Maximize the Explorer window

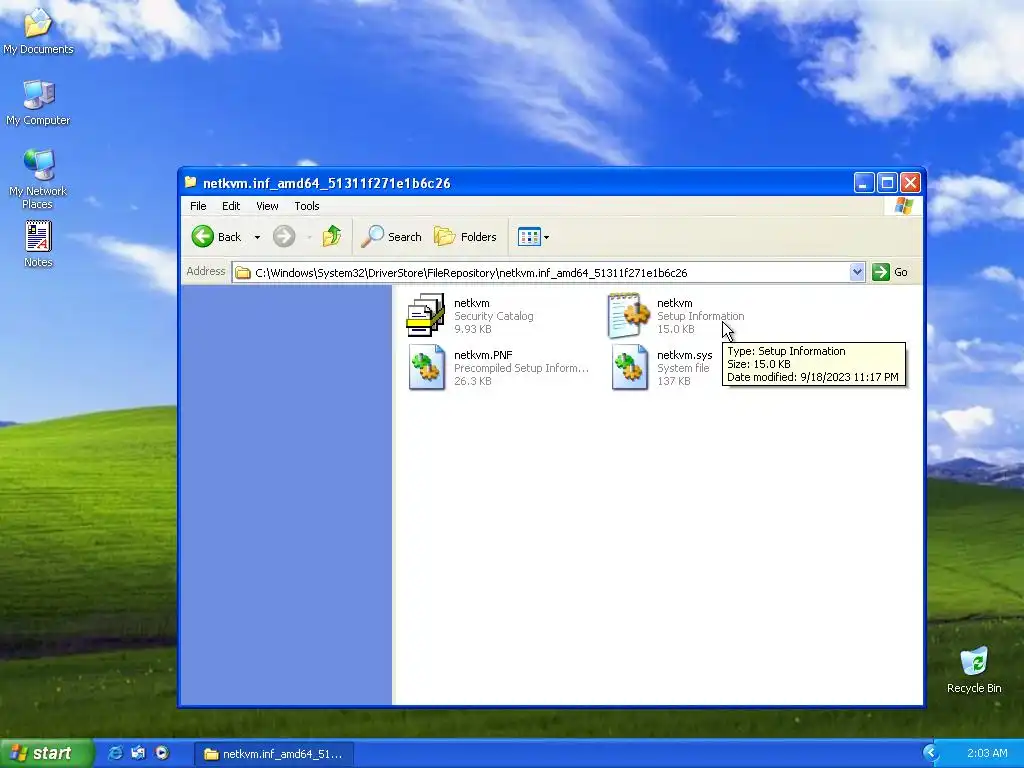(887, 183)
